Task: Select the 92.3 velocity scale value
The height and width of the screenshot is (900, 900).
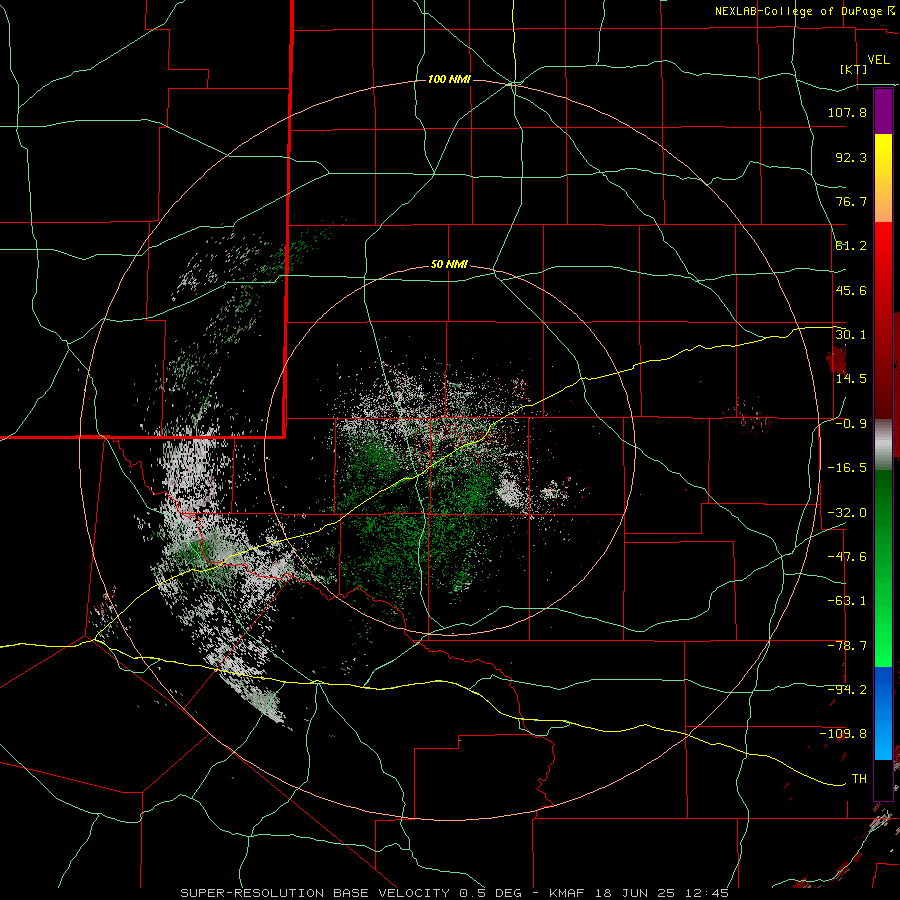Action: coord(851,157)
